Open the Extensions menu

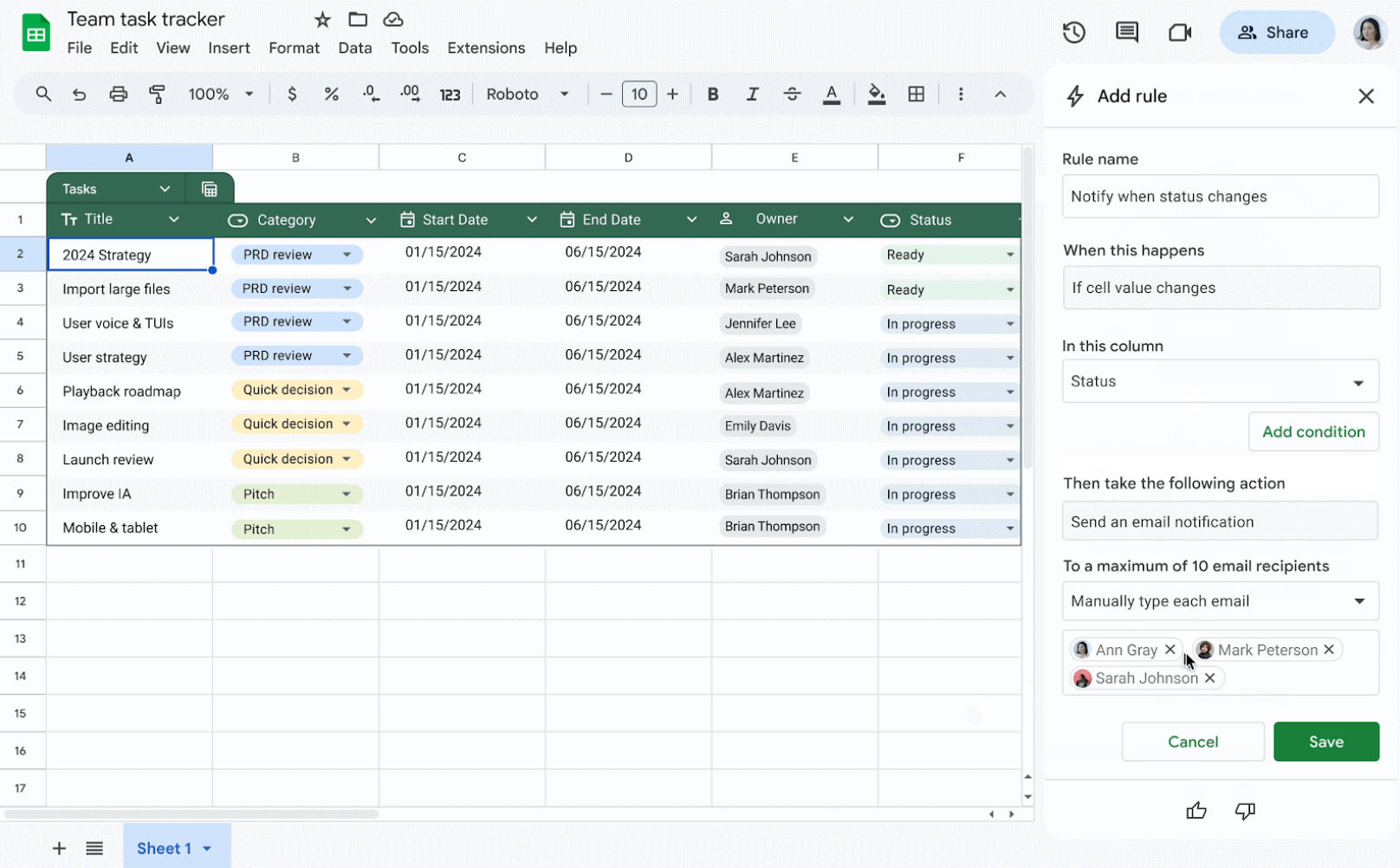486,48
